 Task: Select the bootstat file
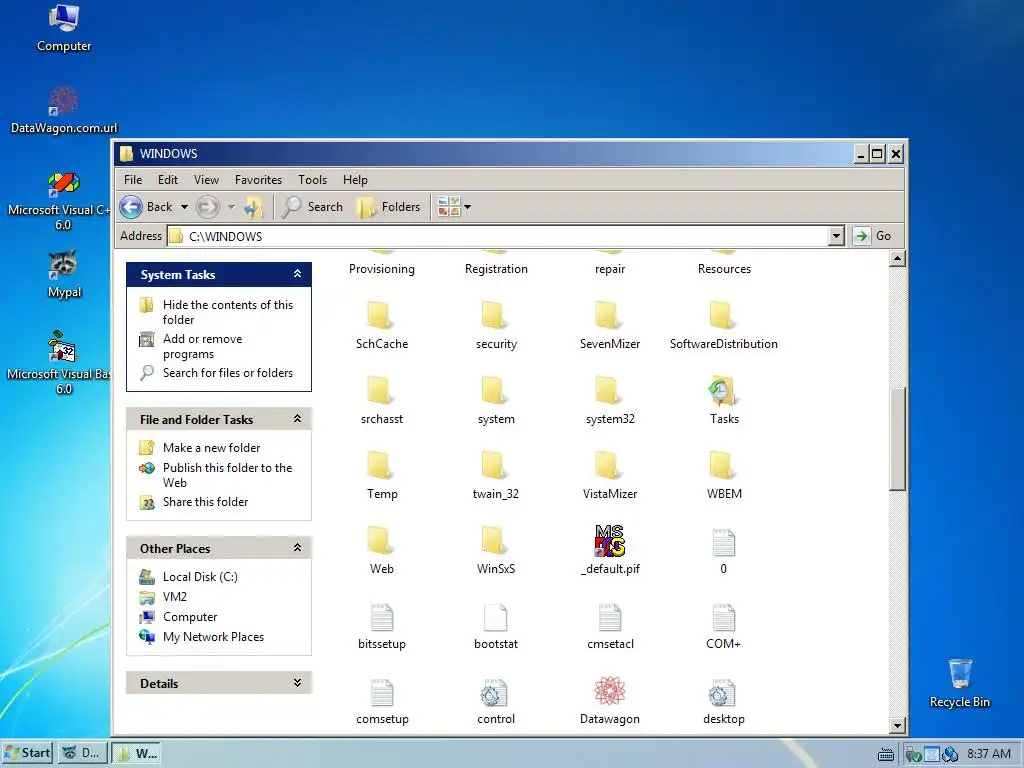click(496, 626)
